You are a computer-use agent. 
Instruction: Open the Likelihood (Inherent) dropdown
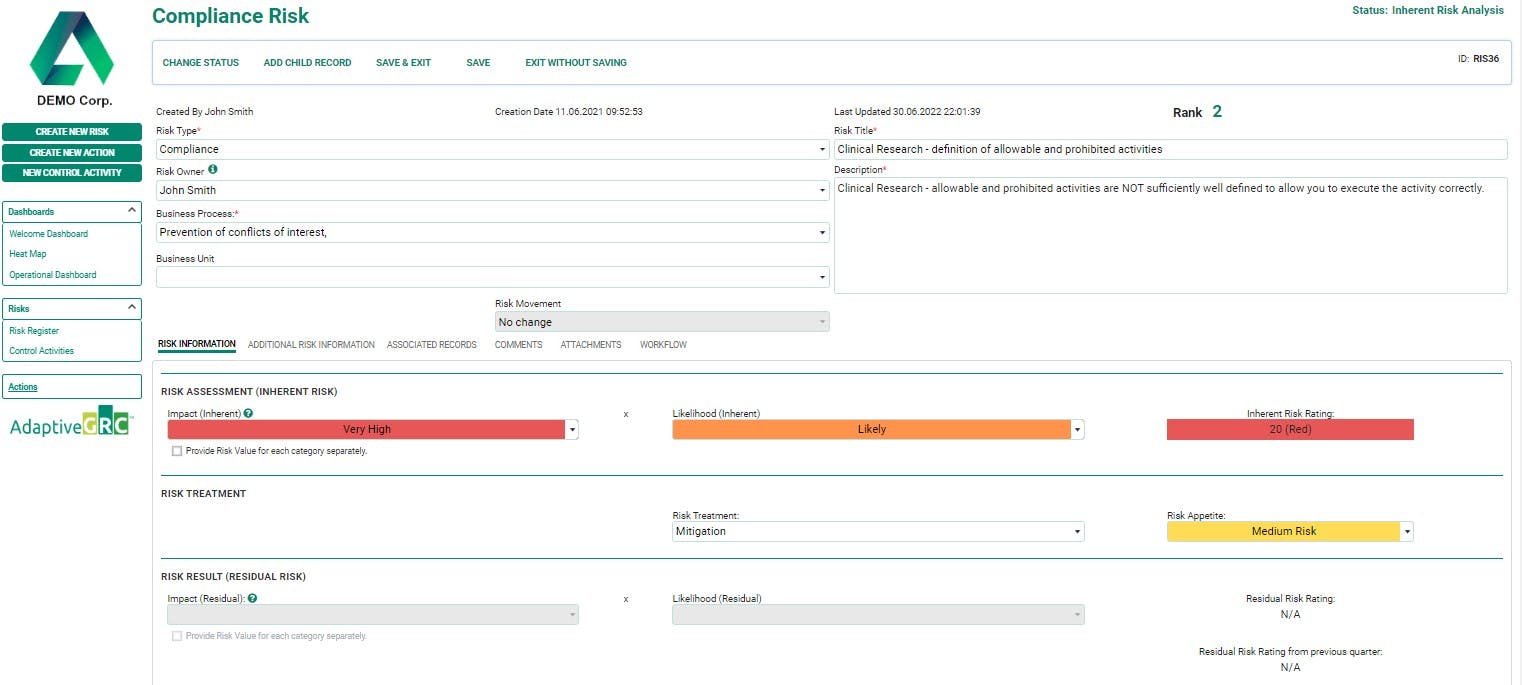(878, 429)
